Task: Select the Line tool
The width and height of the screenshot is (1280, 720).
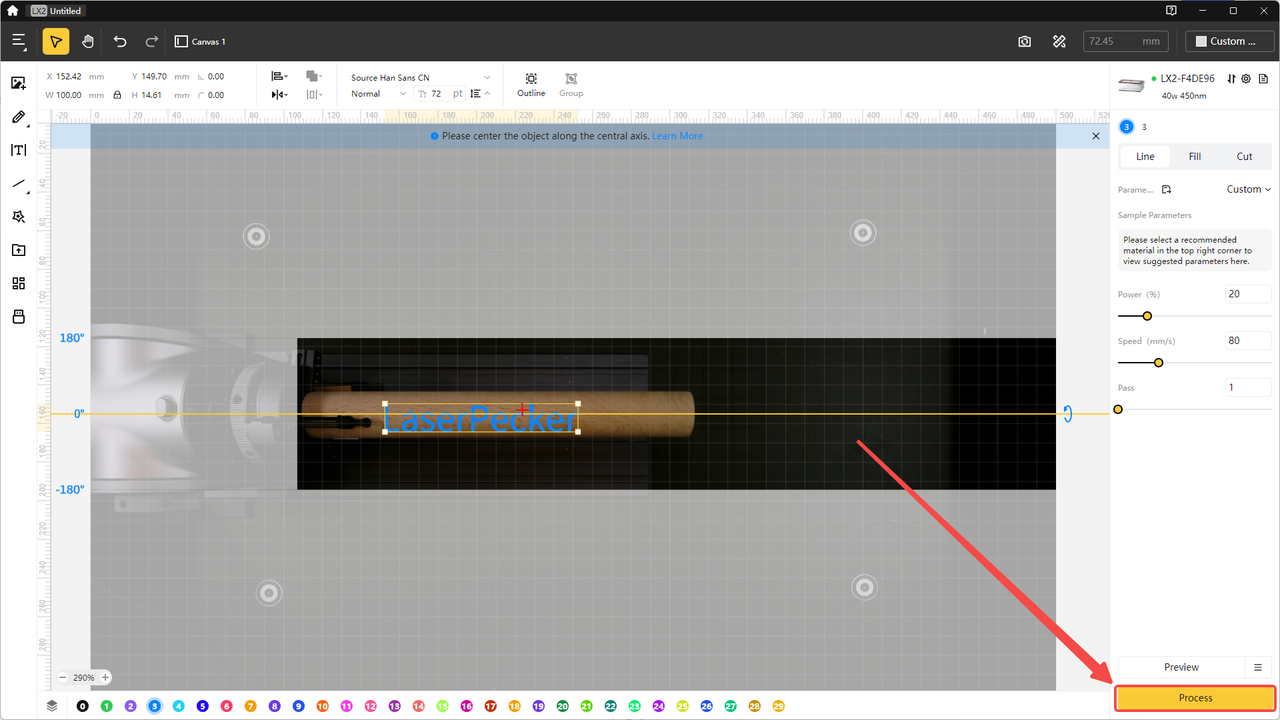Action: click(18, 184)
